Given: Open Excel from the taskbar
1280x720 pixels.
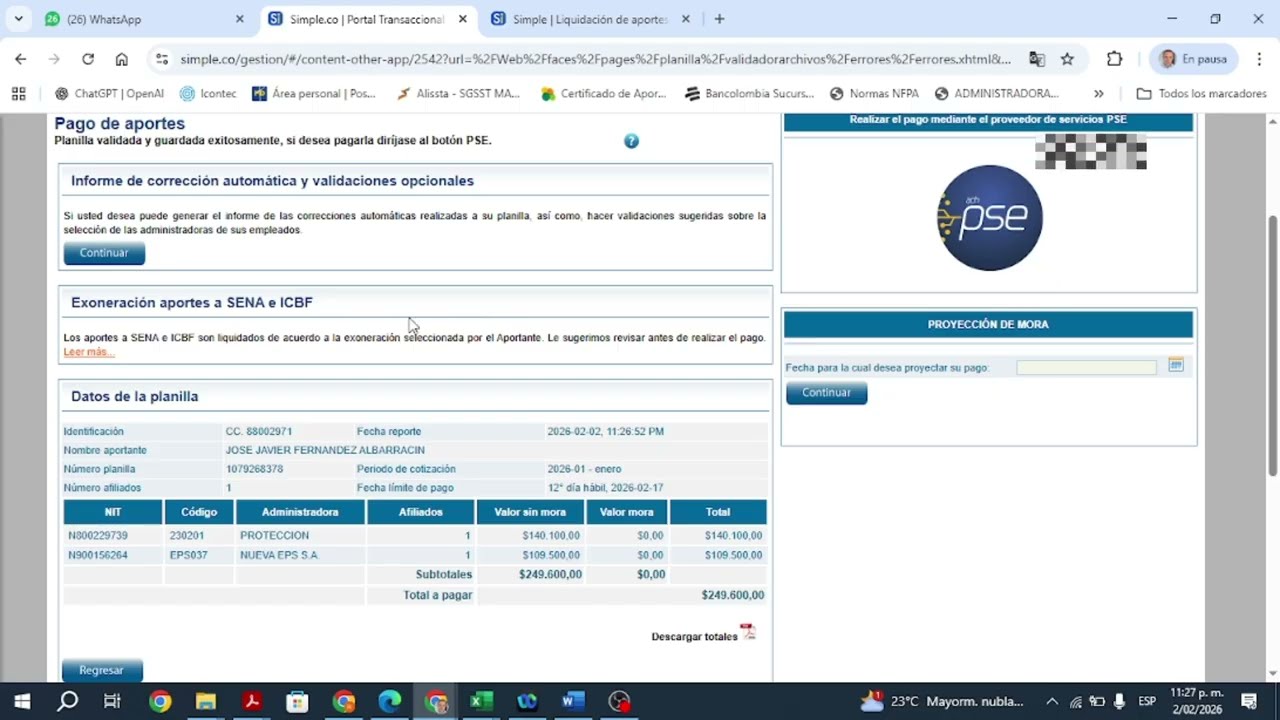Looking at the screenshot, I should [481, 701].
